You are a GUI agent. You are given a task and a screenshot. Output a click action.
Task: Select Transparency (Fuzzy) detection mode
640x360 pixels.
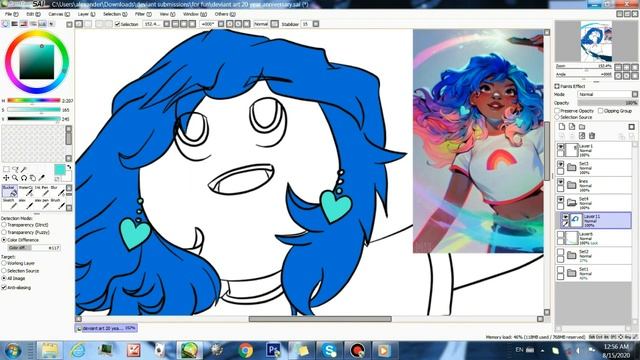[4, 232]
